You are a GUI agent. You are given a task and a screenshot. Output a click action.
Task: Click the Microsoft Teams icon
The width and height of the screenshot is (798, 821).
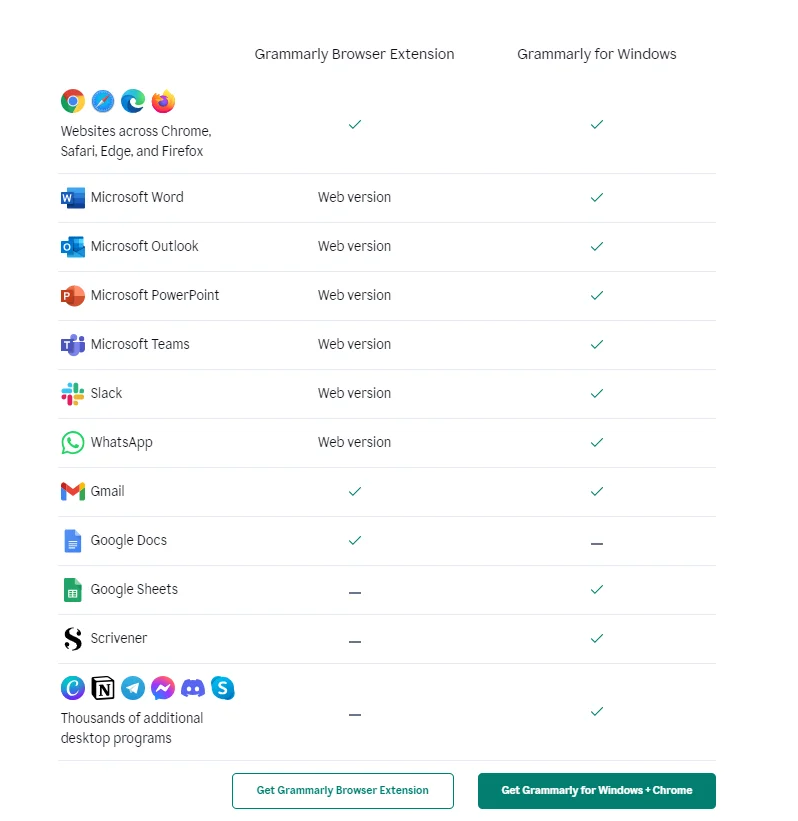(x=72, y=345)
